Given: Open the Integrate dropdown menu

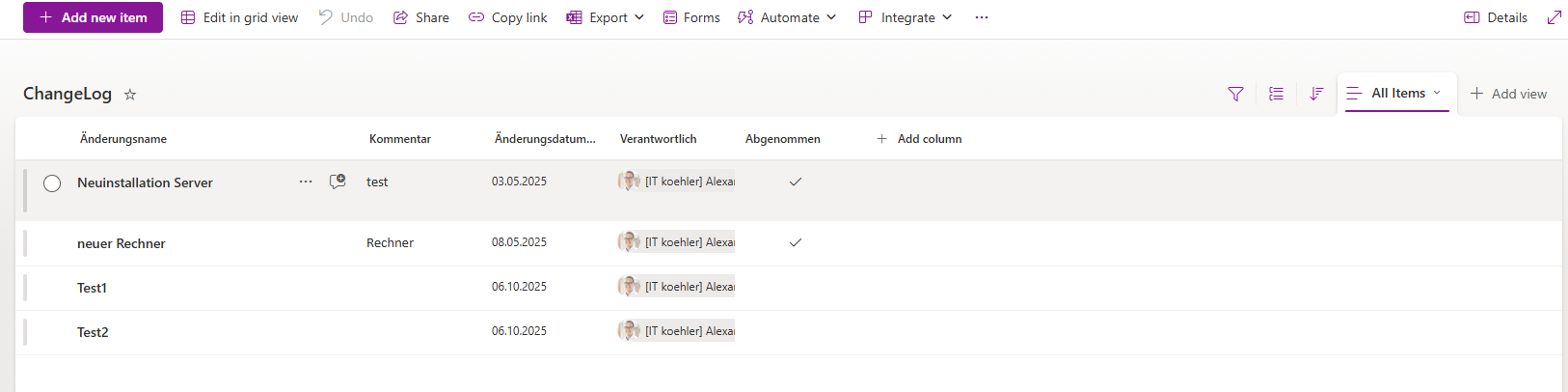Looking at the screenshot, I should (x=906, y=17).
